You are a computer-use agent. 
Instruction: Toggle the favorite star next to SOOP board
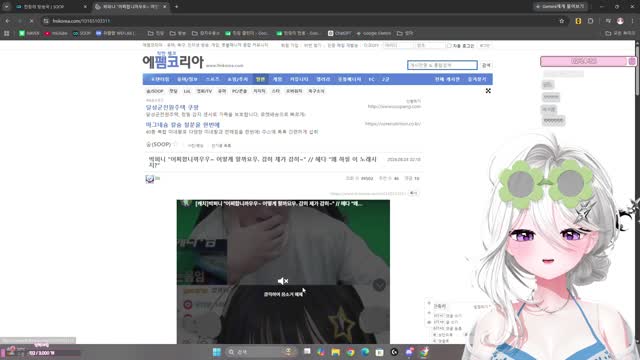[175, 144]
